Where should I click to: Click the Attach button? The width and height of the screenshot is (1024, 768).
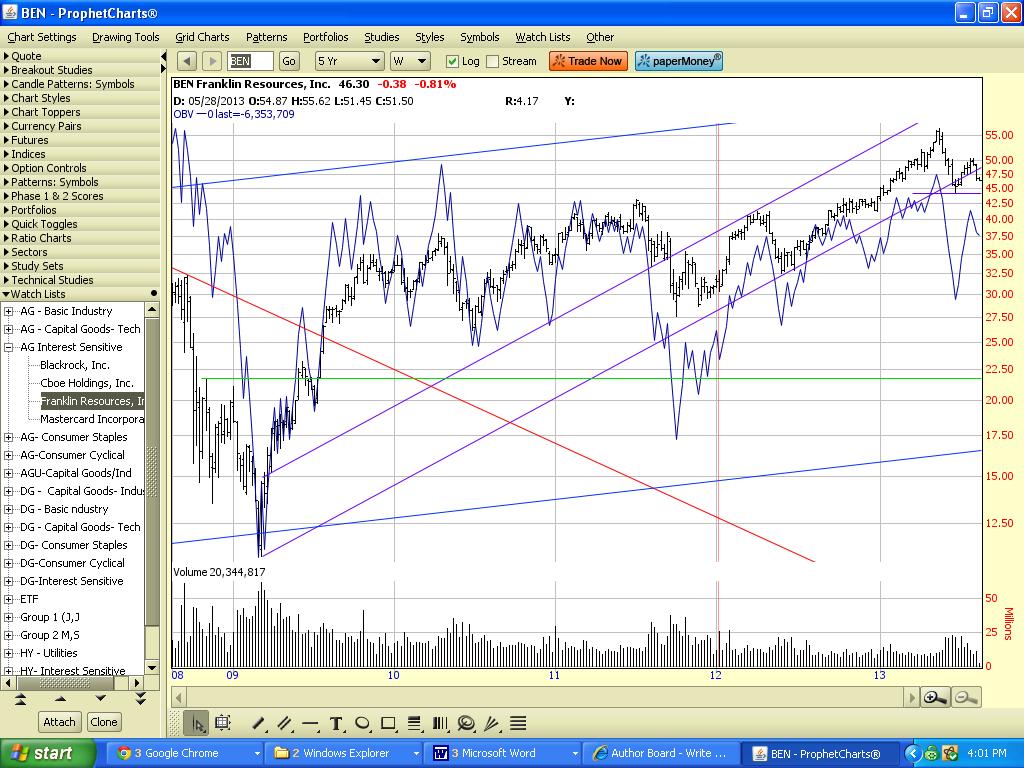tap(59, 722)
